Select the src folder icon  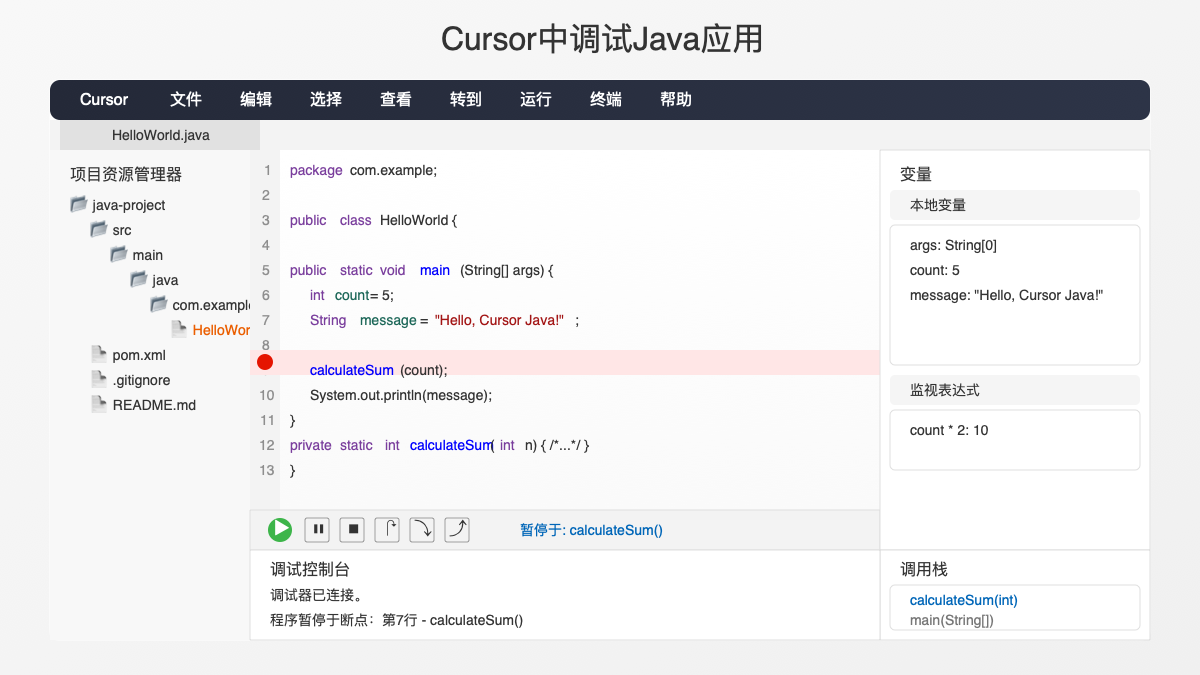click(99, 229)
